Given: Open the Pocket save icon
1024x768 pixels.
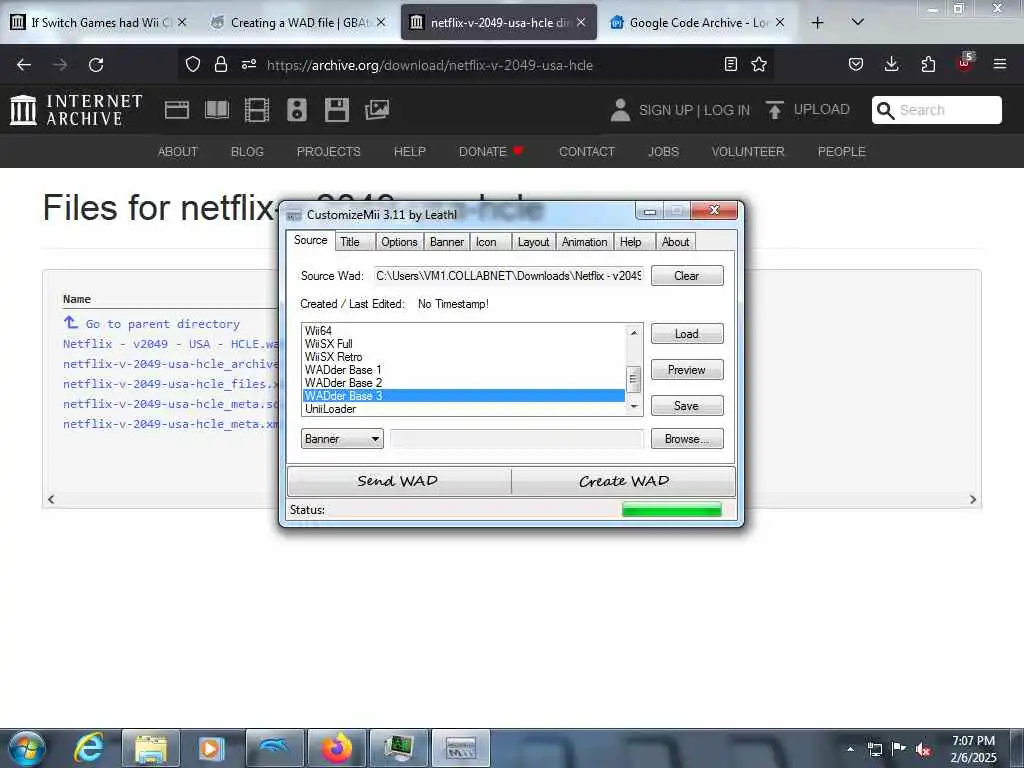Looking at the screenshot, I should 856,64.
